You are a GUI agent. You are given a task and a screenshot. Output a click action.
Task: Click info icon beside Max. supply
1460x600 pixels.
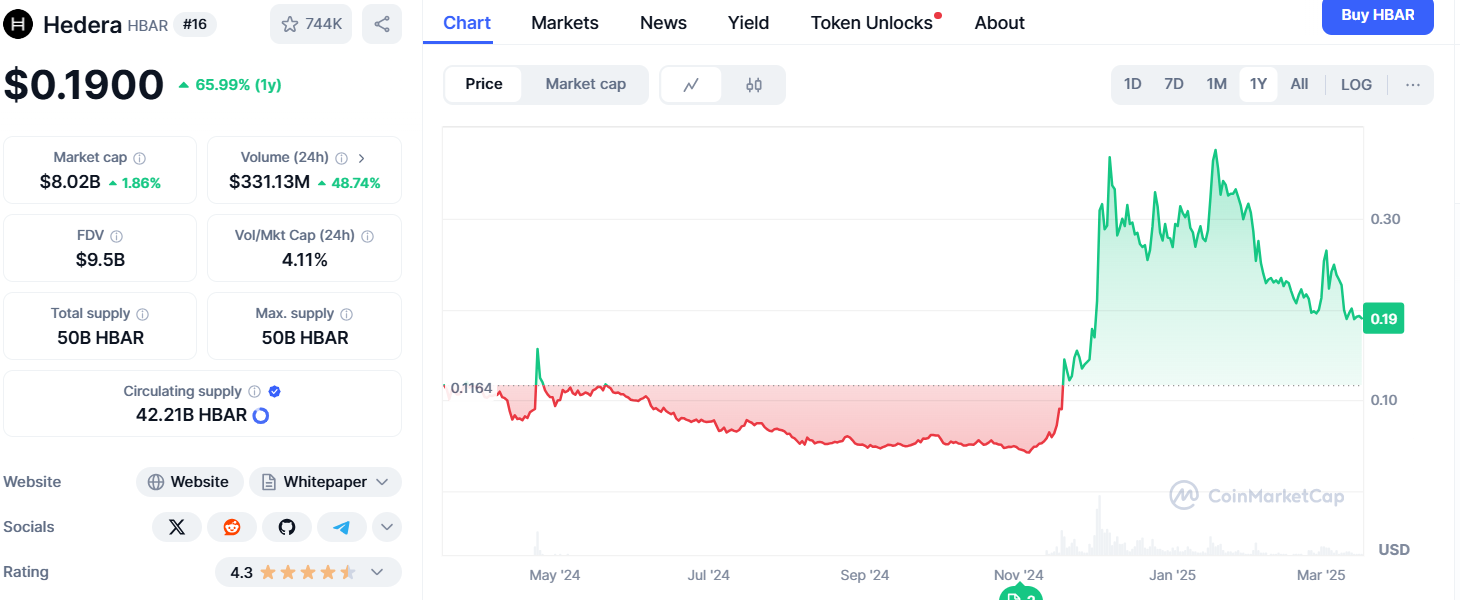tap(347, 314)
